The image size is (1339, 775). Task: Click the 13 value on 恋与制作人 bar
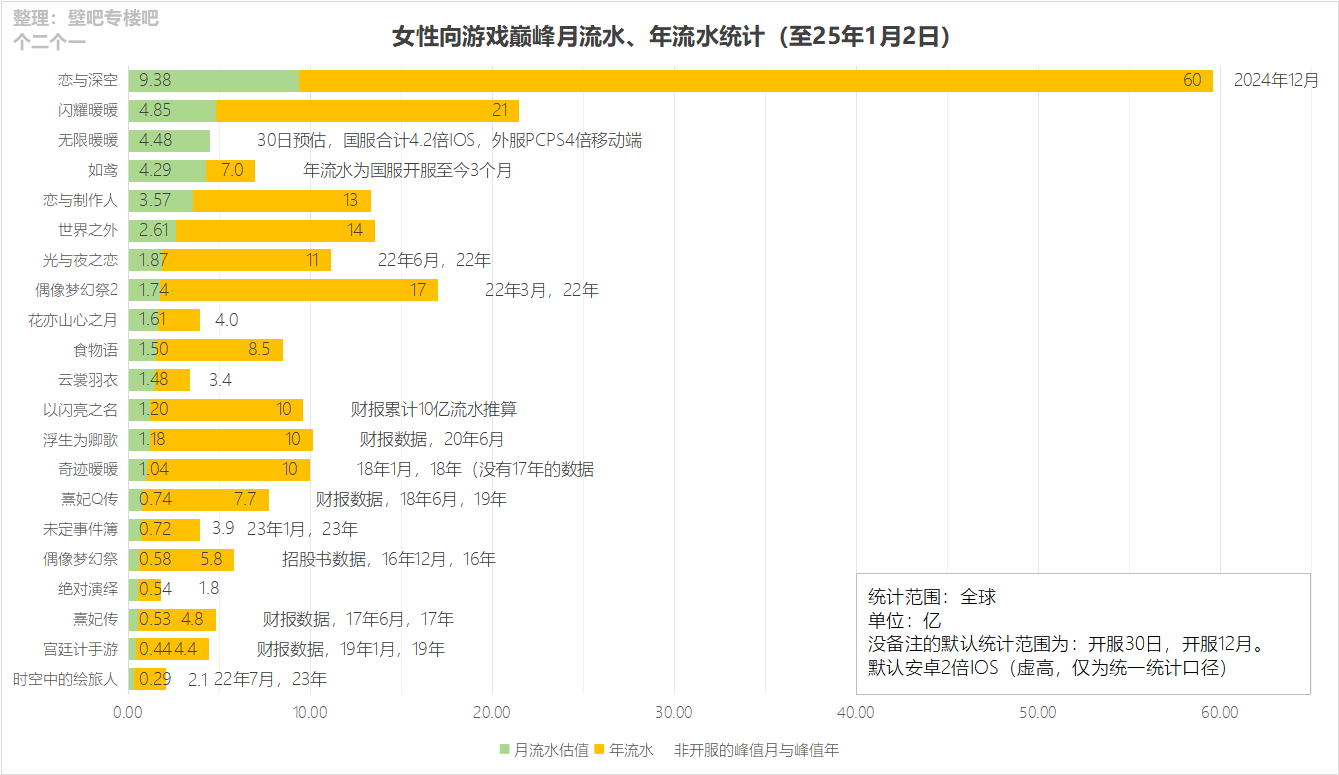tap(351, 201)
